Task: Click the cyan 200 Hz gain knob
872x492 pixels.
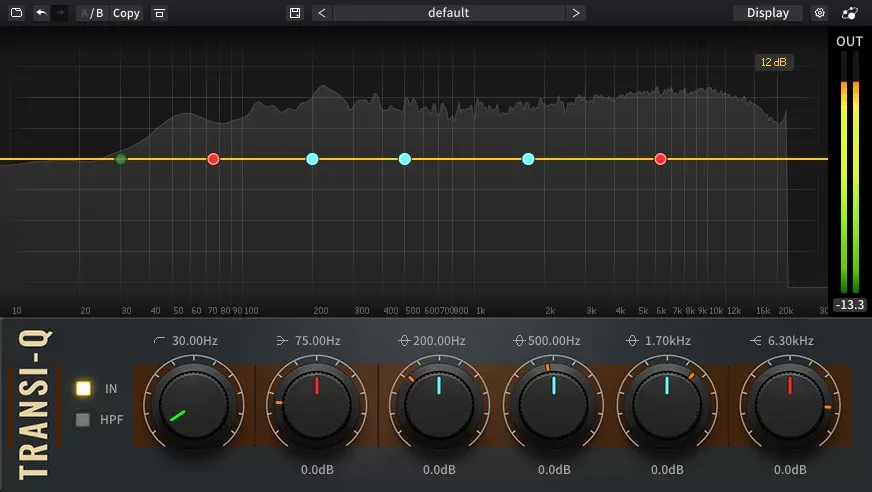Action: click(x=439, y=404)
